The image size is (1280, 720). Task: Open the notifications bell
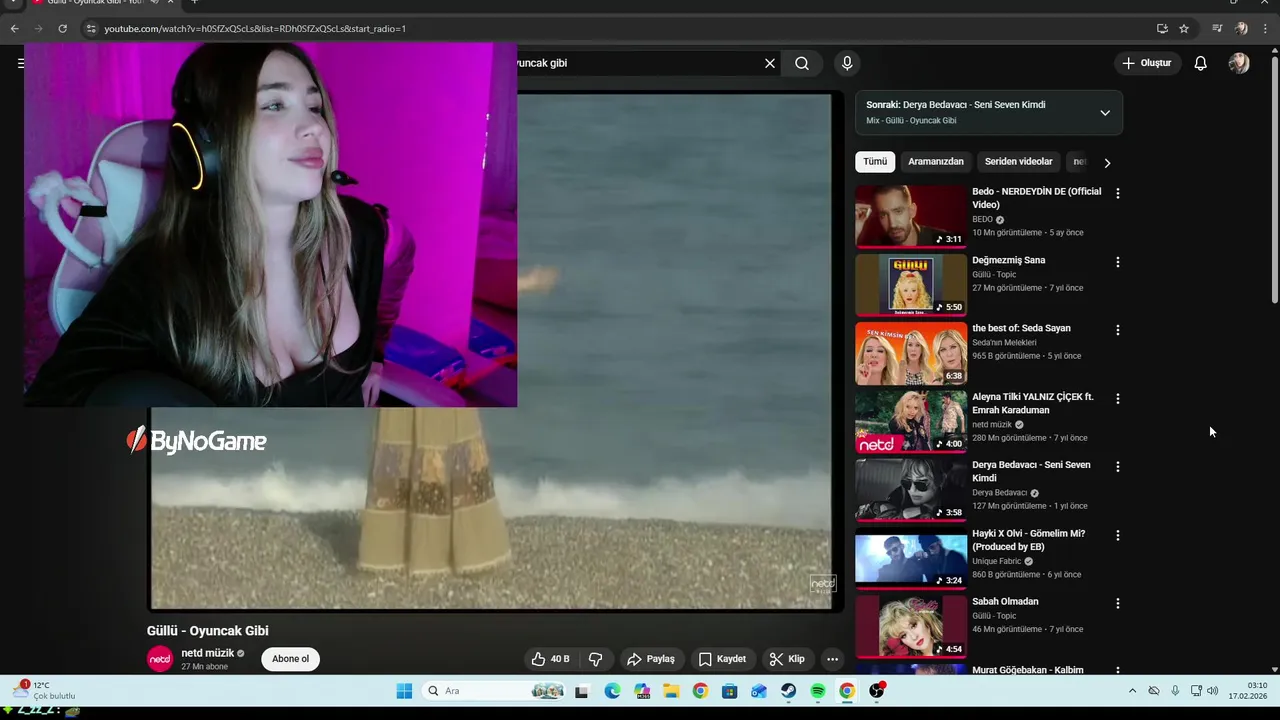1201,63
